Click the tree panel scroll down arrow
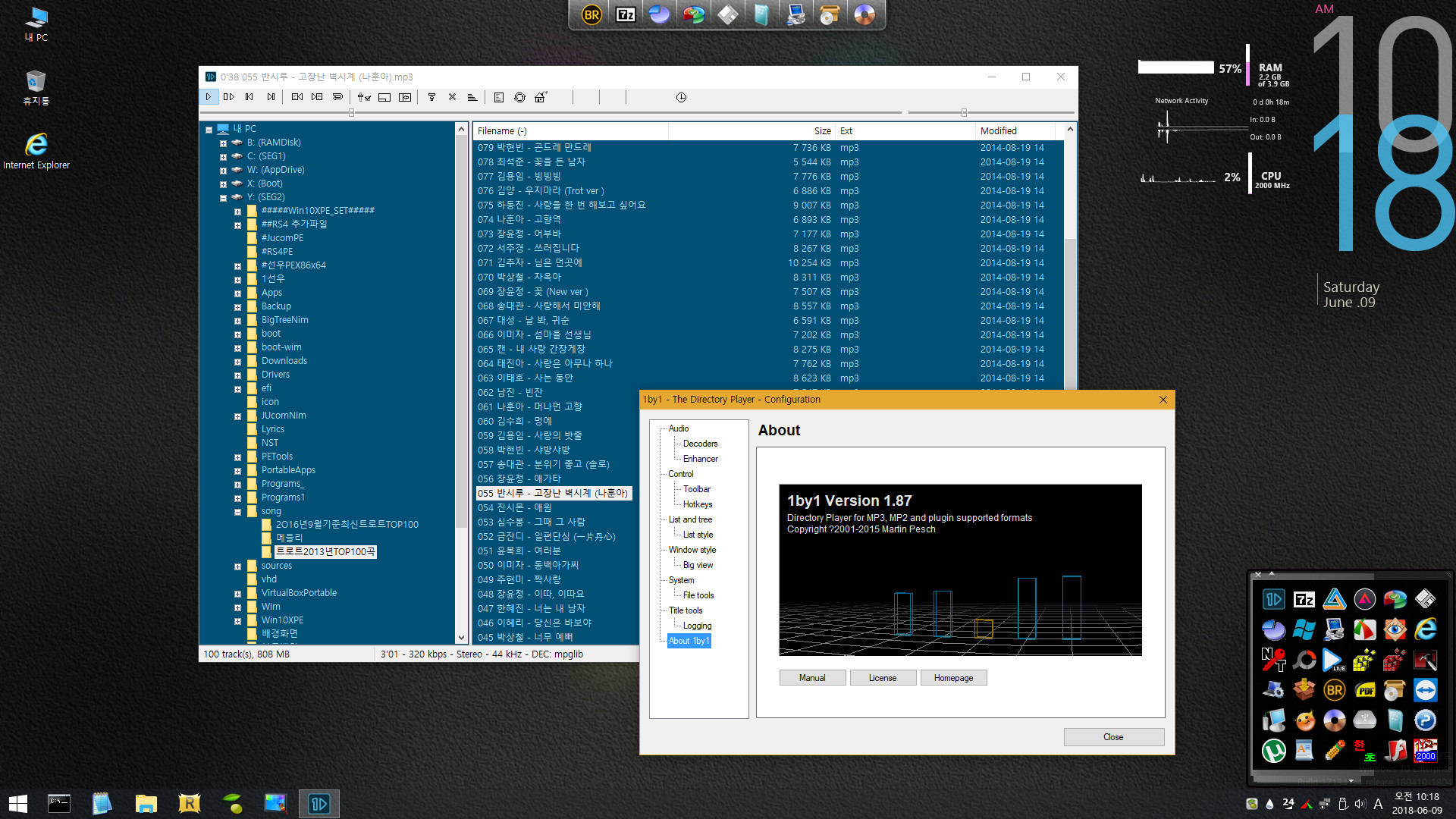Viewport: 1456px width, 819px height. click(461, 638)
